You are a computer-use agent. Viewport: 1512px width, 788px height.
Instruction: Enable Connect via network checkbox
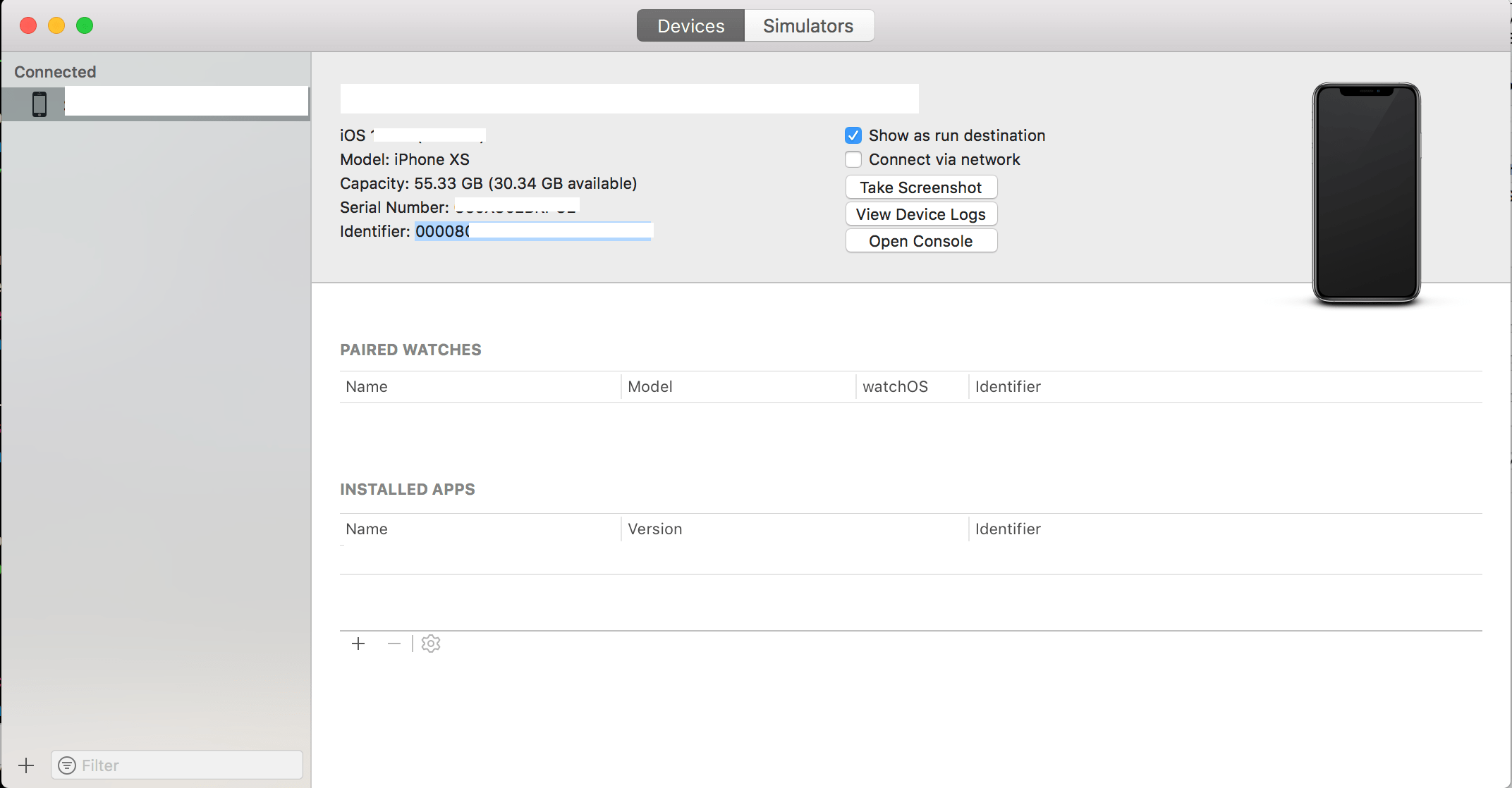(x=853, y=159)
